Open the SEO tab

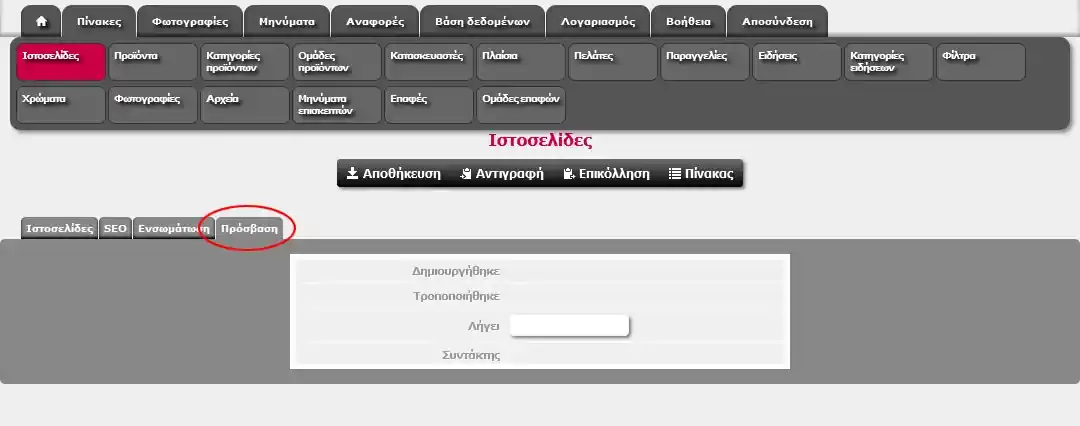coord(115,228)
